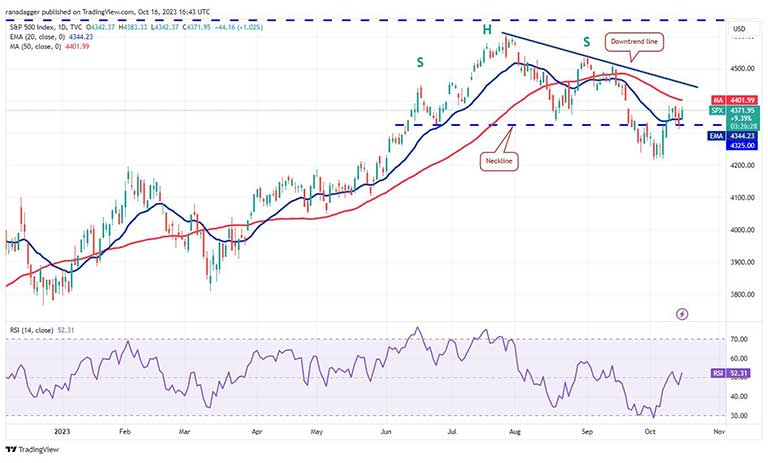This screenshot has height=463, width=768.
Task: Click the +44.16 (+1.02%) change value
Action: point(238,27)
